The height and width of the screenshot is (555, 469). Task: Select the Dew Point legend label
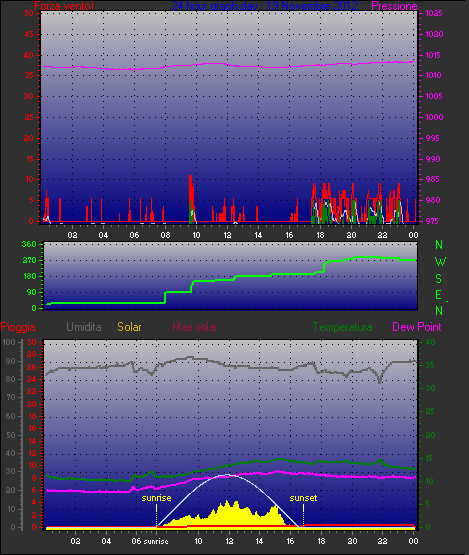point(417,327)
